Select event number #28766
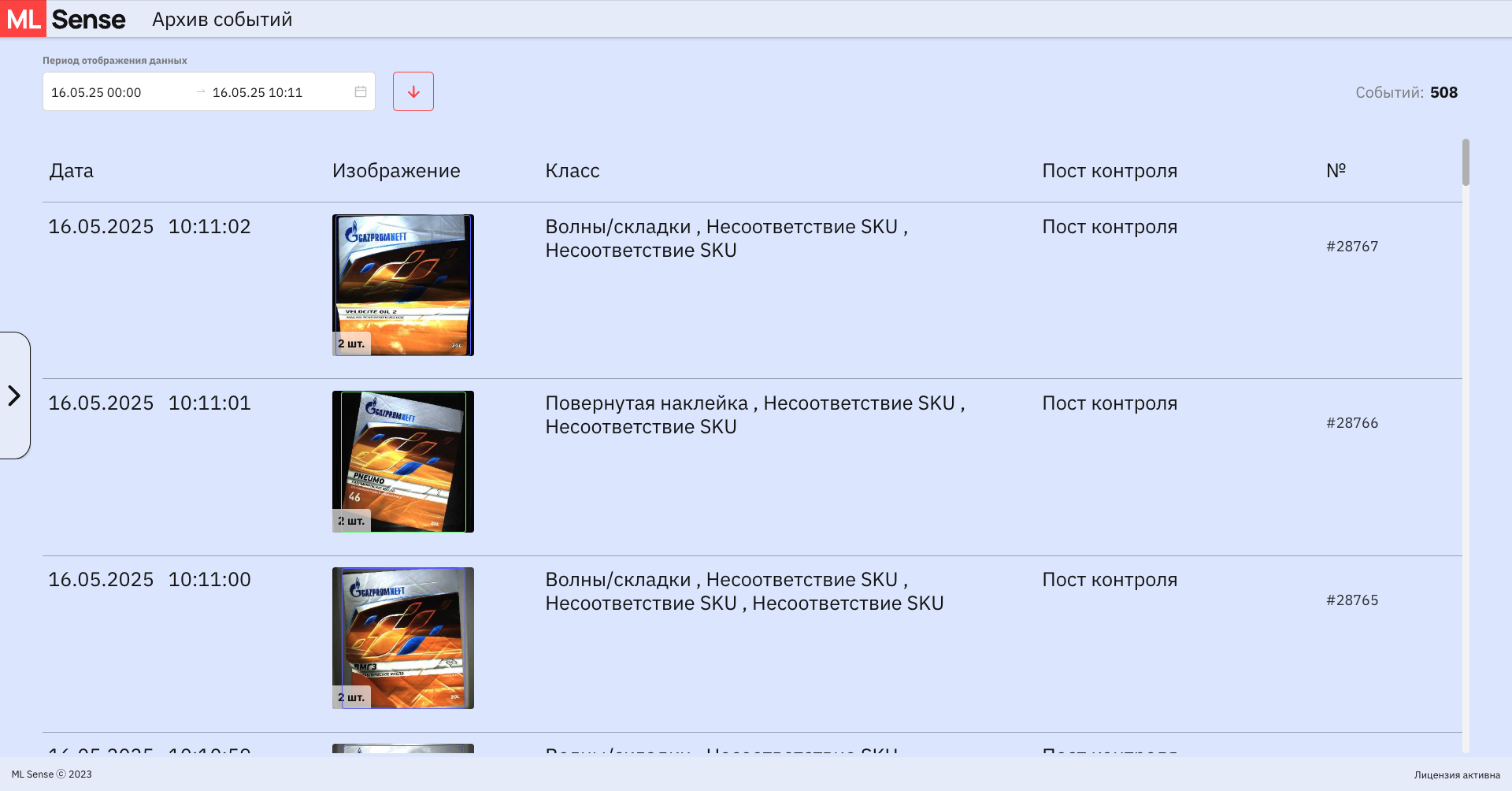Image resolution: width=1512 pixels, height=791 pixels. (1352, 423)
